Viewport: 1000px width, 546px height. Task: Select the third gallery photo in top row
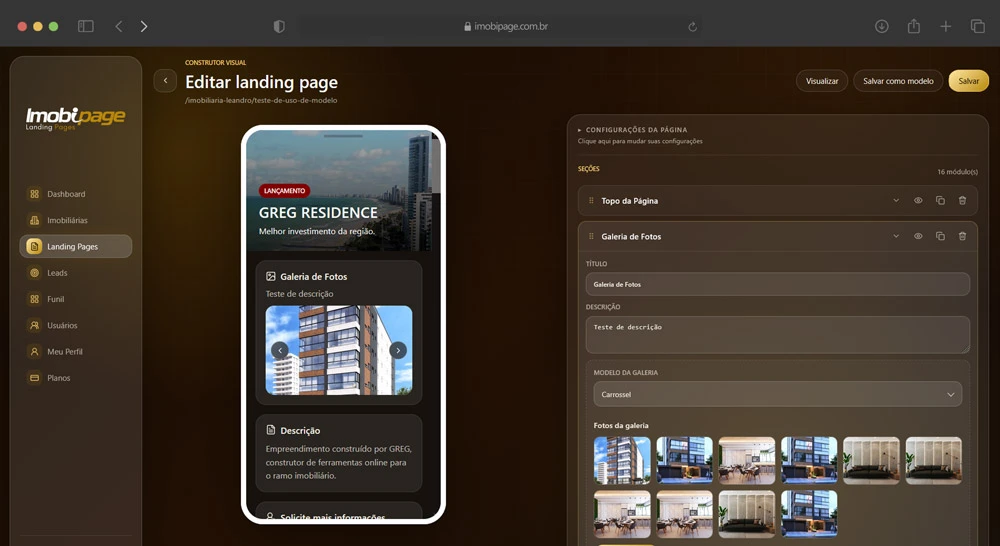coord(747,460)
